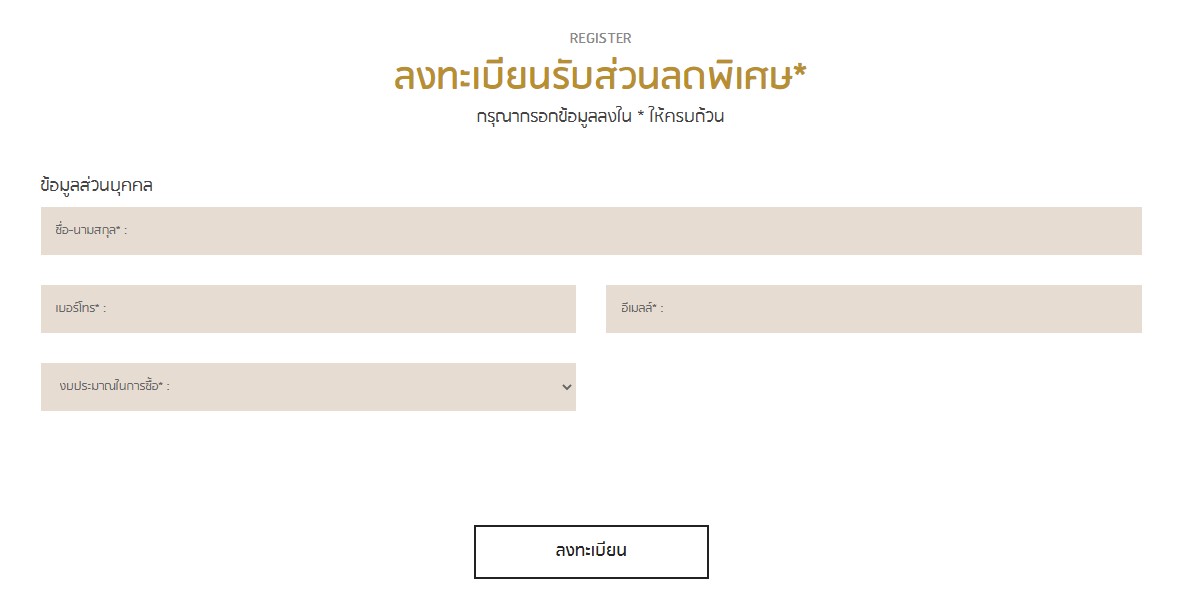
Task: Submit form with the ลงทะเบียน button
Action: pyautogui.click(x=591, y=552)
